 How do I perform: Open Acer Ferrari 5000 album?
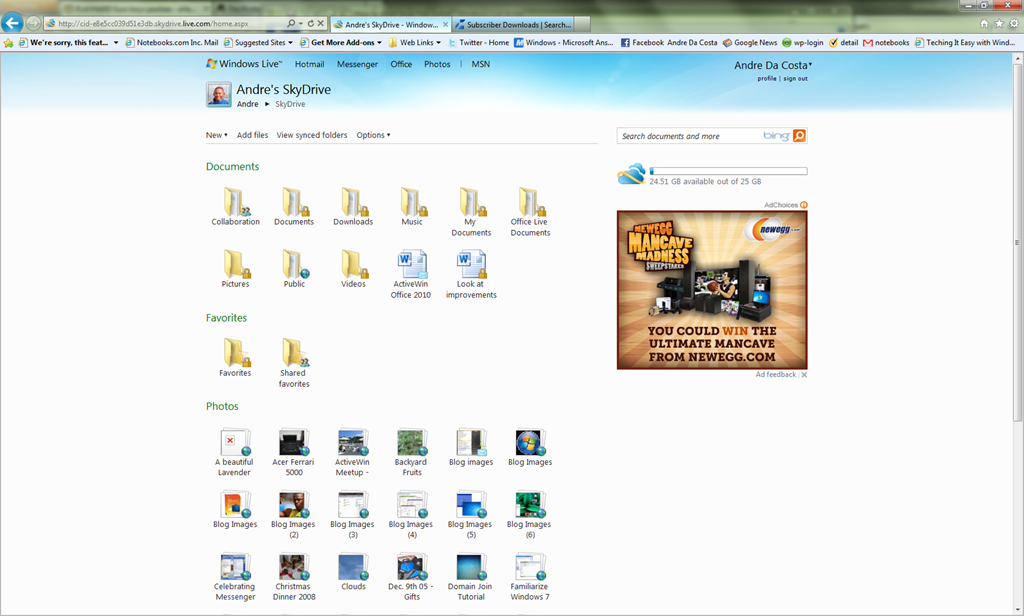click(293, 452)
